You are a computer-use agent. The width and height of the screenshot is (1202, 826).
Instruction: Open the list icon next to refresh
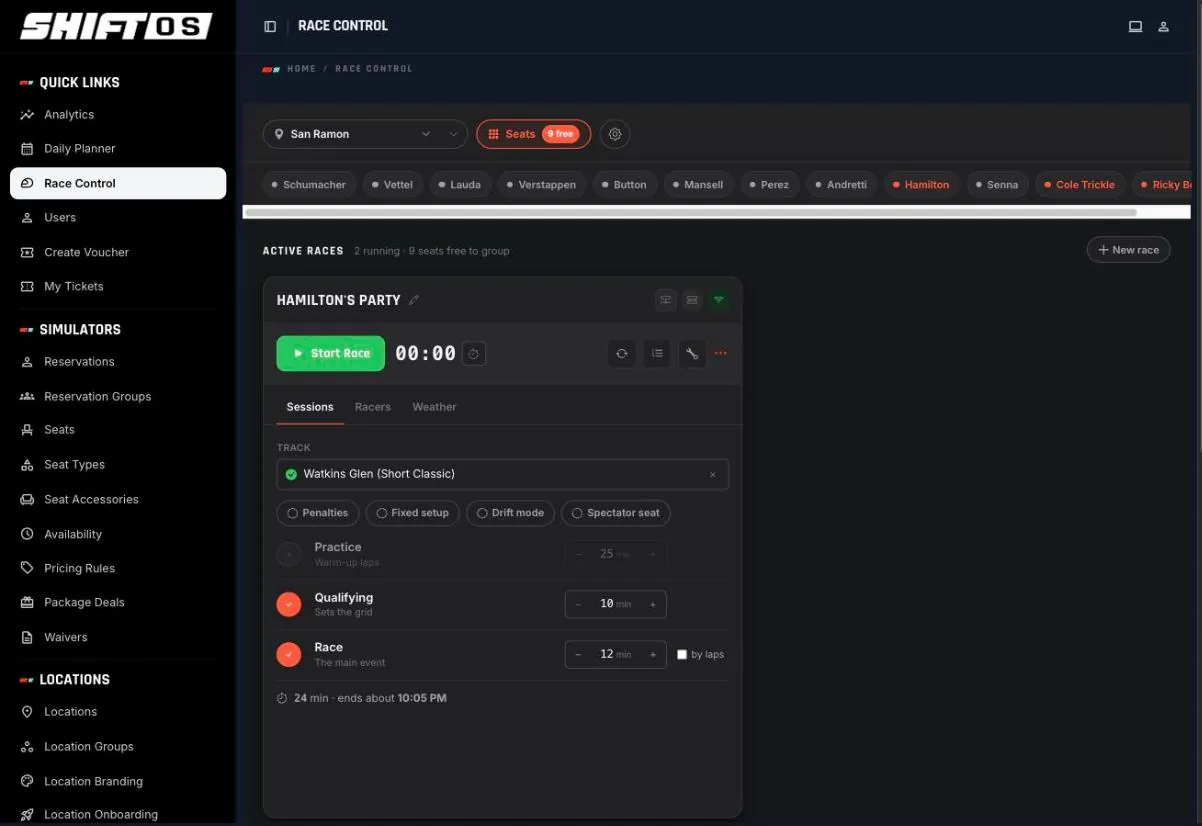click(x=657, y=353)
